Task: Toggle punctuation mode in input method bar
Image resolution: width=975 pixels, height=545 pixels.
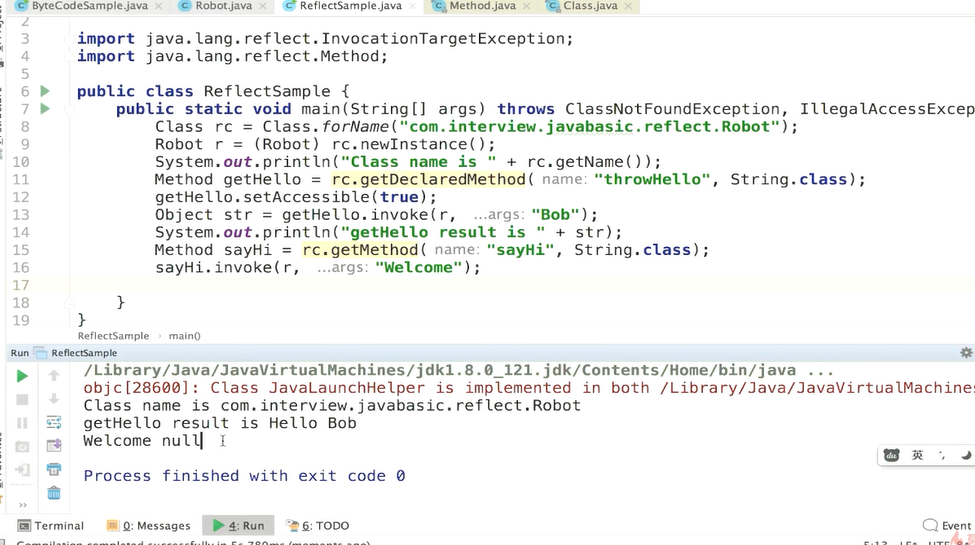Action: click(942, 455)
